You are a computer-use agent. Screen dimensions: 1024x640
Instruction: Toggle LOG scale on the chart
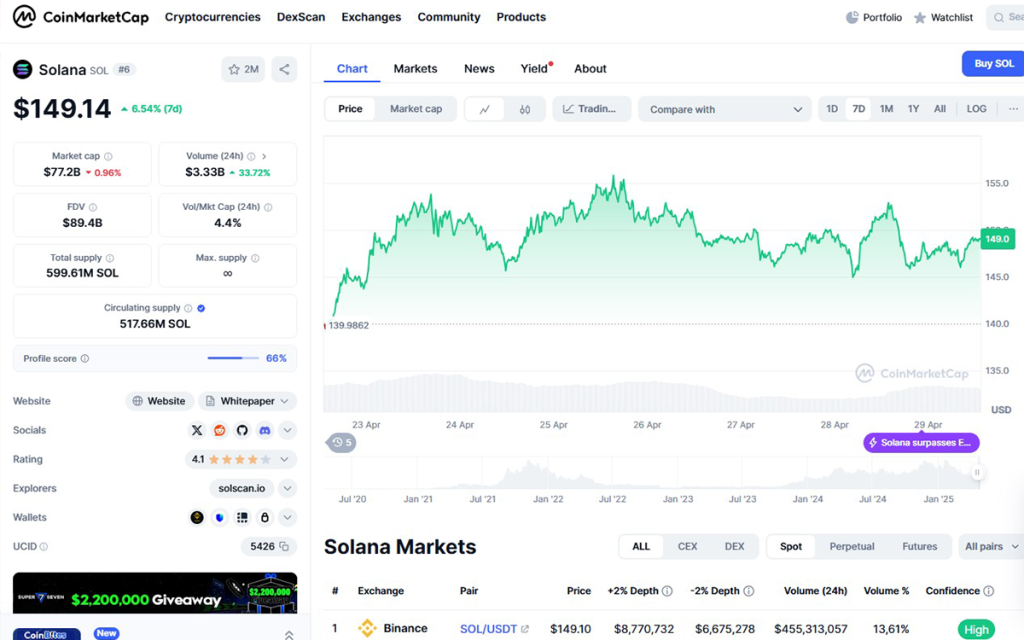pos(976,109)
